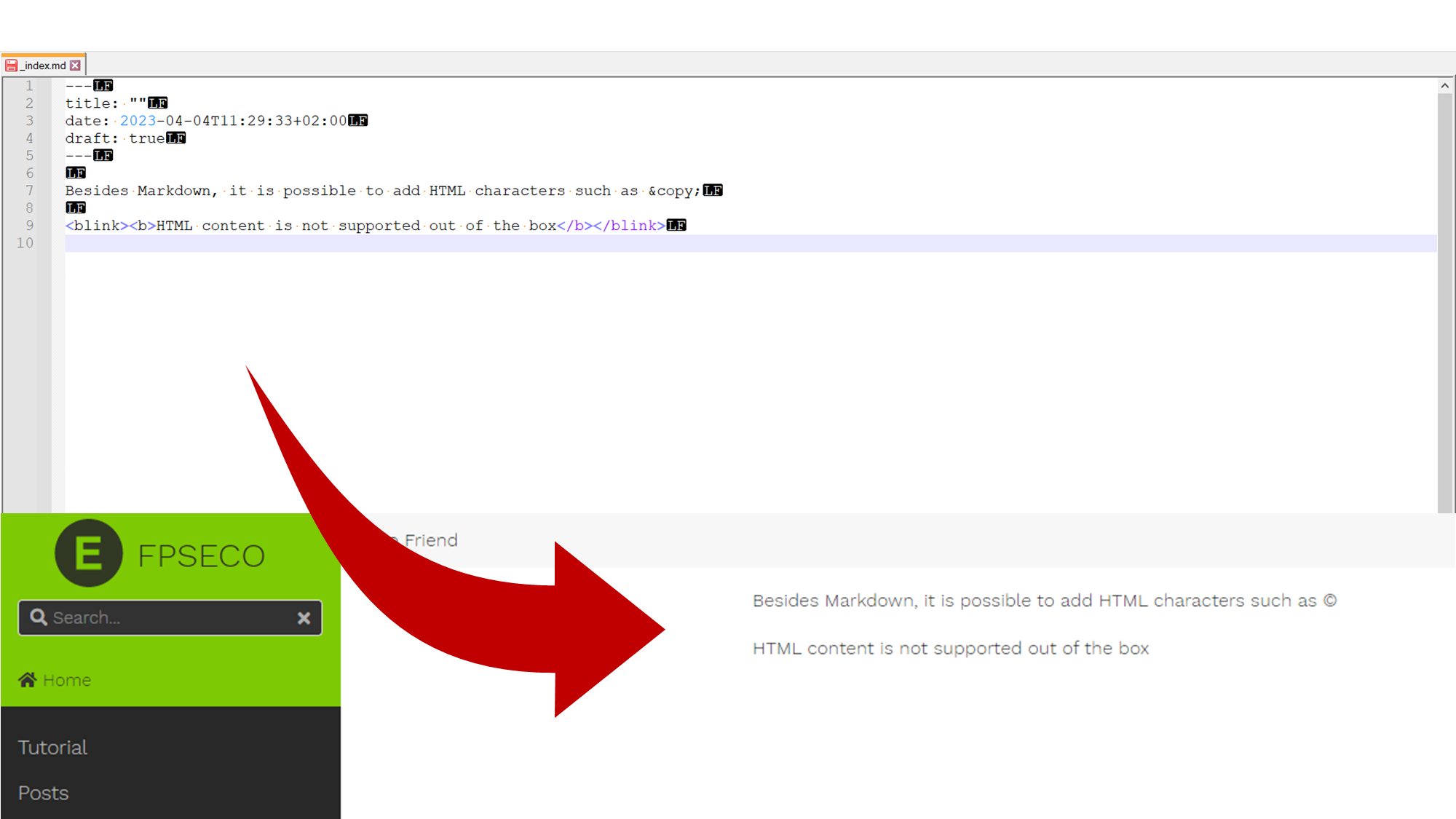Select line number 9 in the gutter

[x=29, y=226]
